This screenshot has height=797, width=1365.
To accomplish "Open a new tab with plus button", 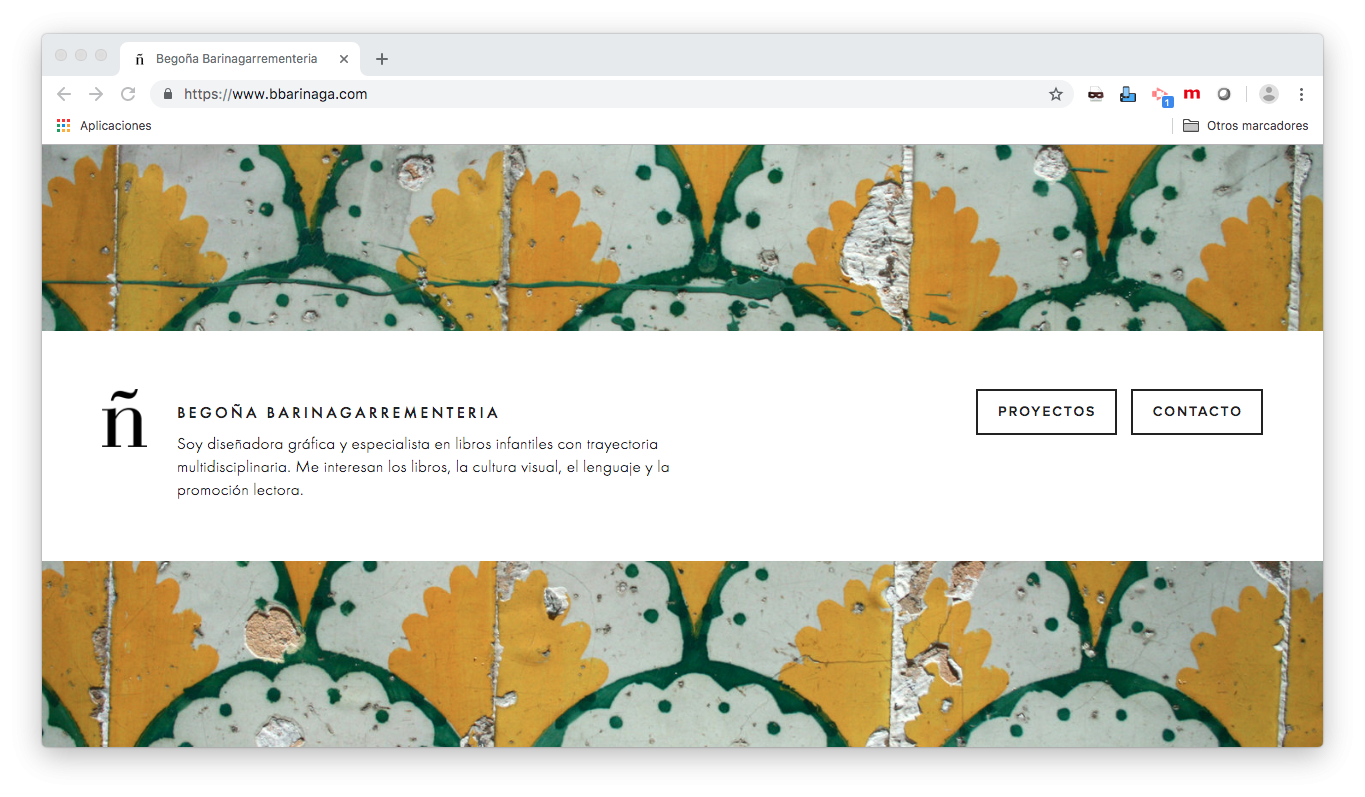I will [381, 59].
